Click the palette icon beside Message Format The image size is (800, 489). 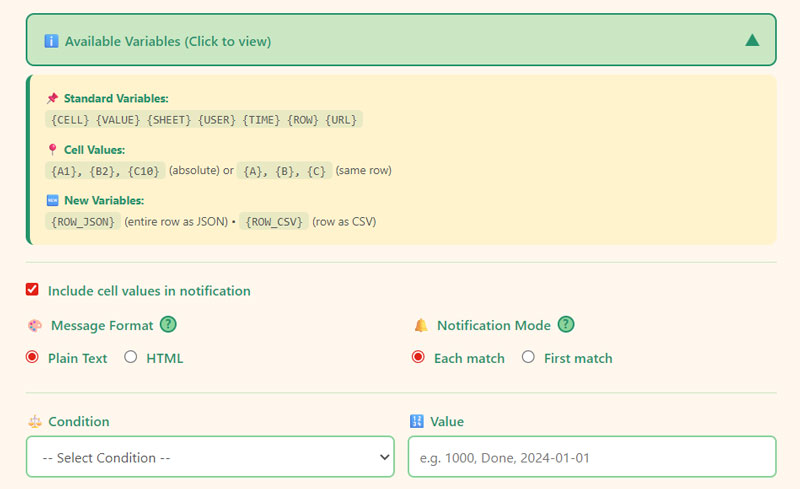pos(35,326)
